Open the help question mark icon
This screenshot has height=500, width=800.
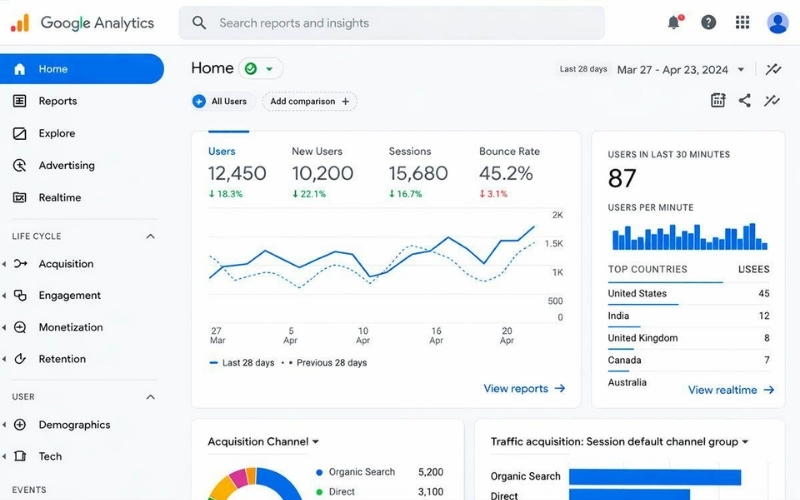(708, 22)
